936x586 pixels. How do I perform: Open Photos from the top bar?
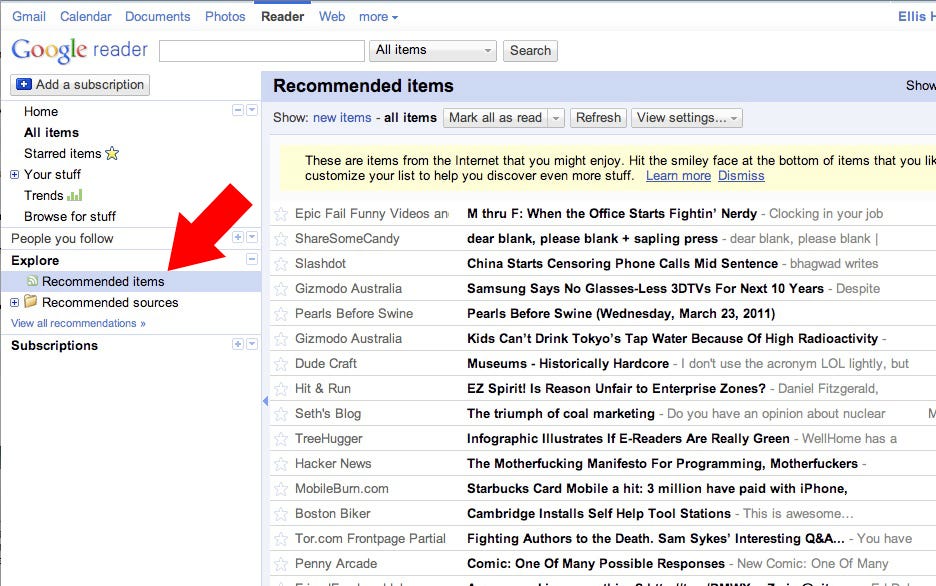[x=225, y=17]
